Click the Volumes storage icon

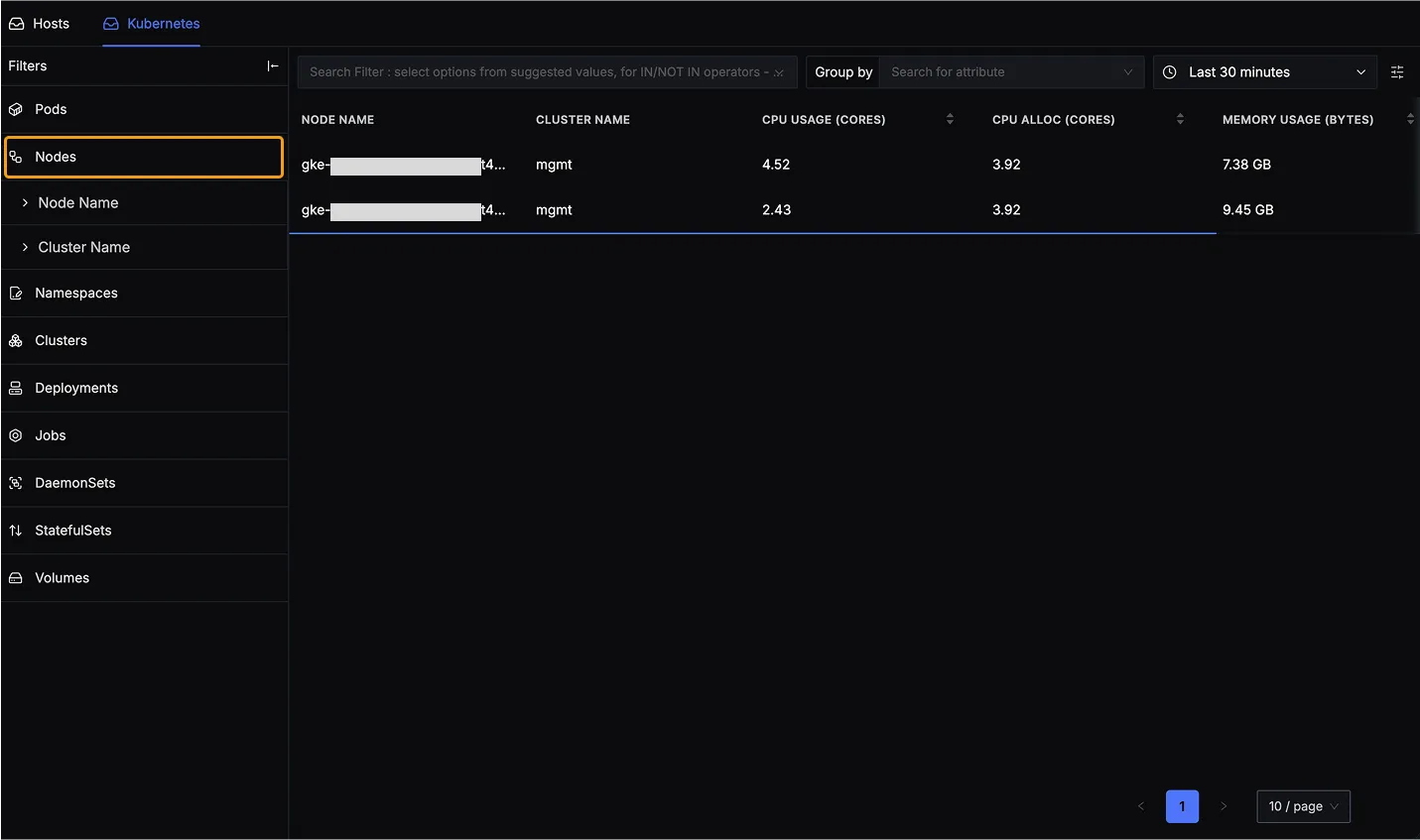click(15, 577)
